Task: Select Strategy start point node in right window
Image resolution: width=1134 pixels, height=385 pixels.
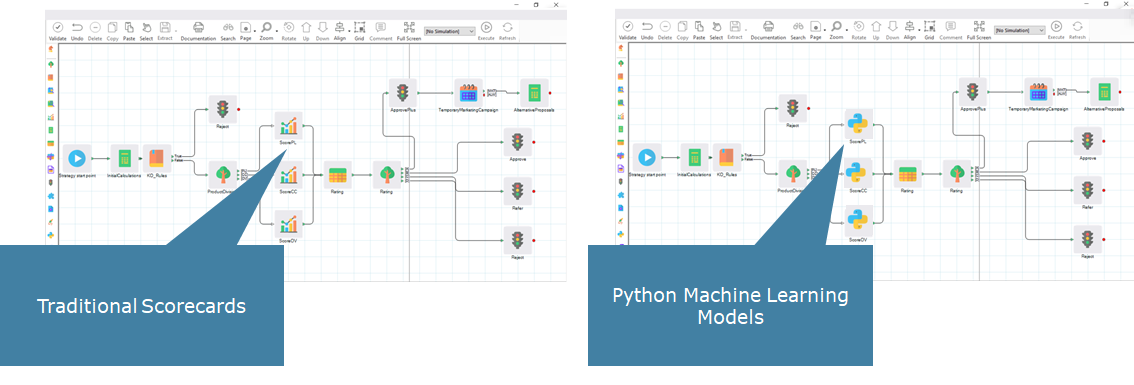Action: (x=647, y=158)
